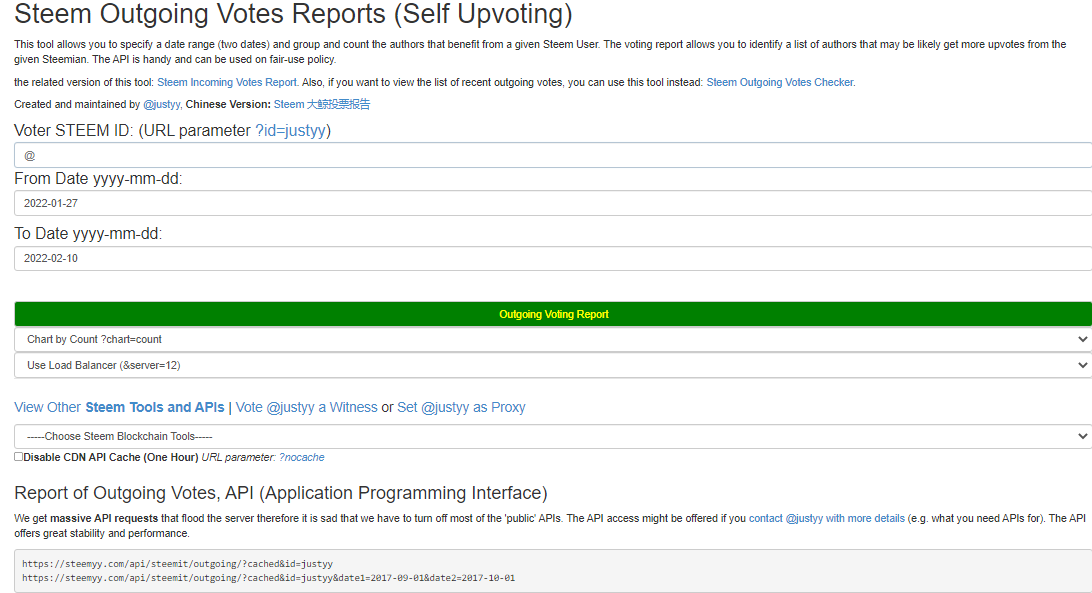Open the Chinese version Steem link
The width and height of the screenshot is (1092, 593).
click(x=322, y=105)
